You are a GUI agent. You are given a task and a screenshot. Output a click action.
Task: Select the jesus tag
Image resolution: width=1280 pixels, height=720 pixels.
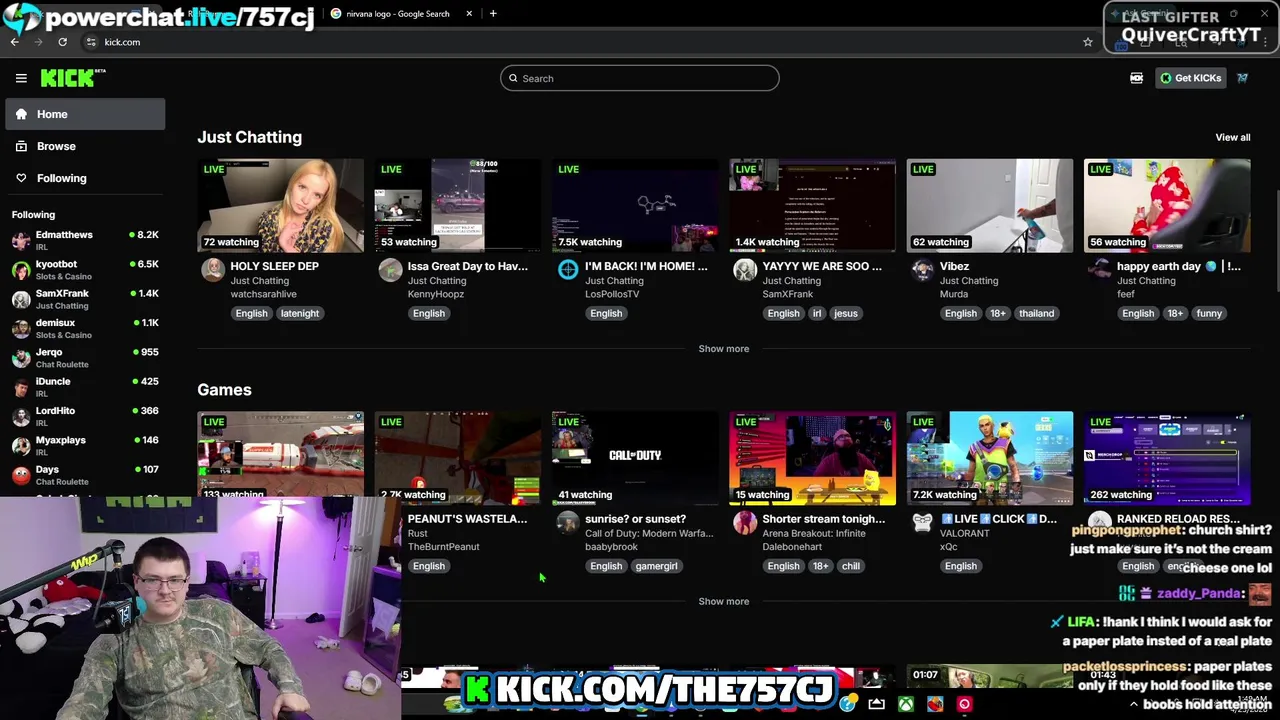coord(845,313)
